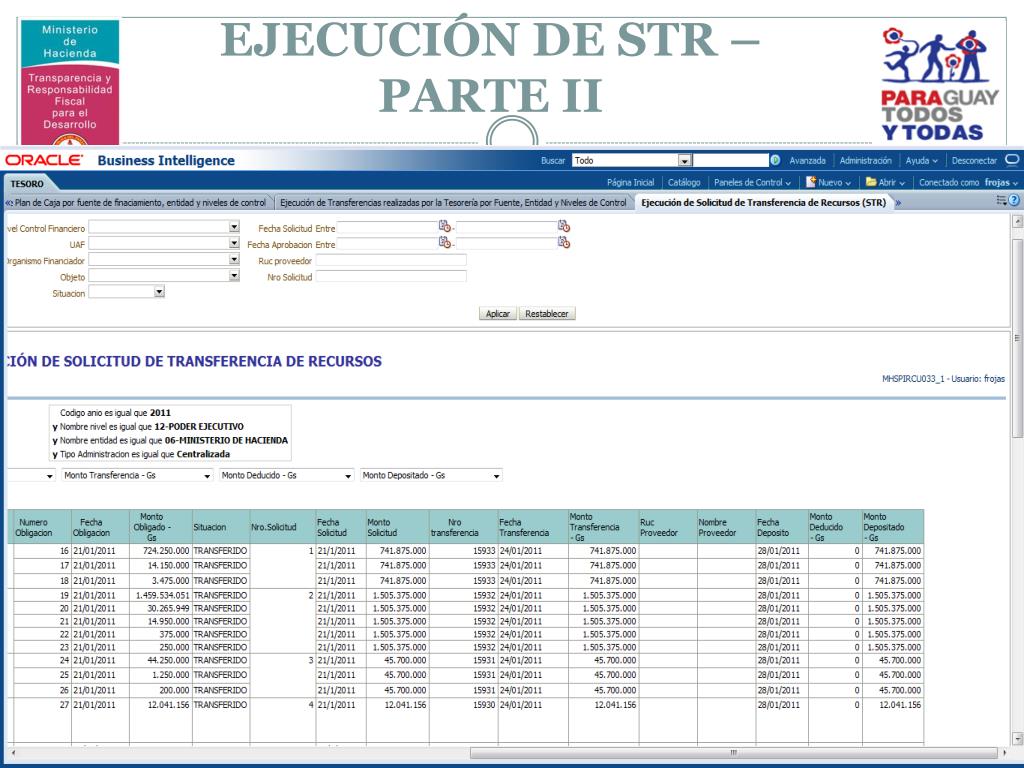Click the Ministerio de Hacienda logo
1024x768 pixels.
click(70, 82)
